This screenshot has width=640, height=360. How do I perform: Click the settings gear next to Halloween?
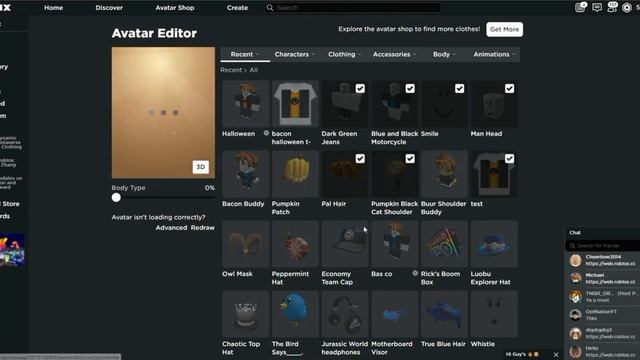click(266, 133)
